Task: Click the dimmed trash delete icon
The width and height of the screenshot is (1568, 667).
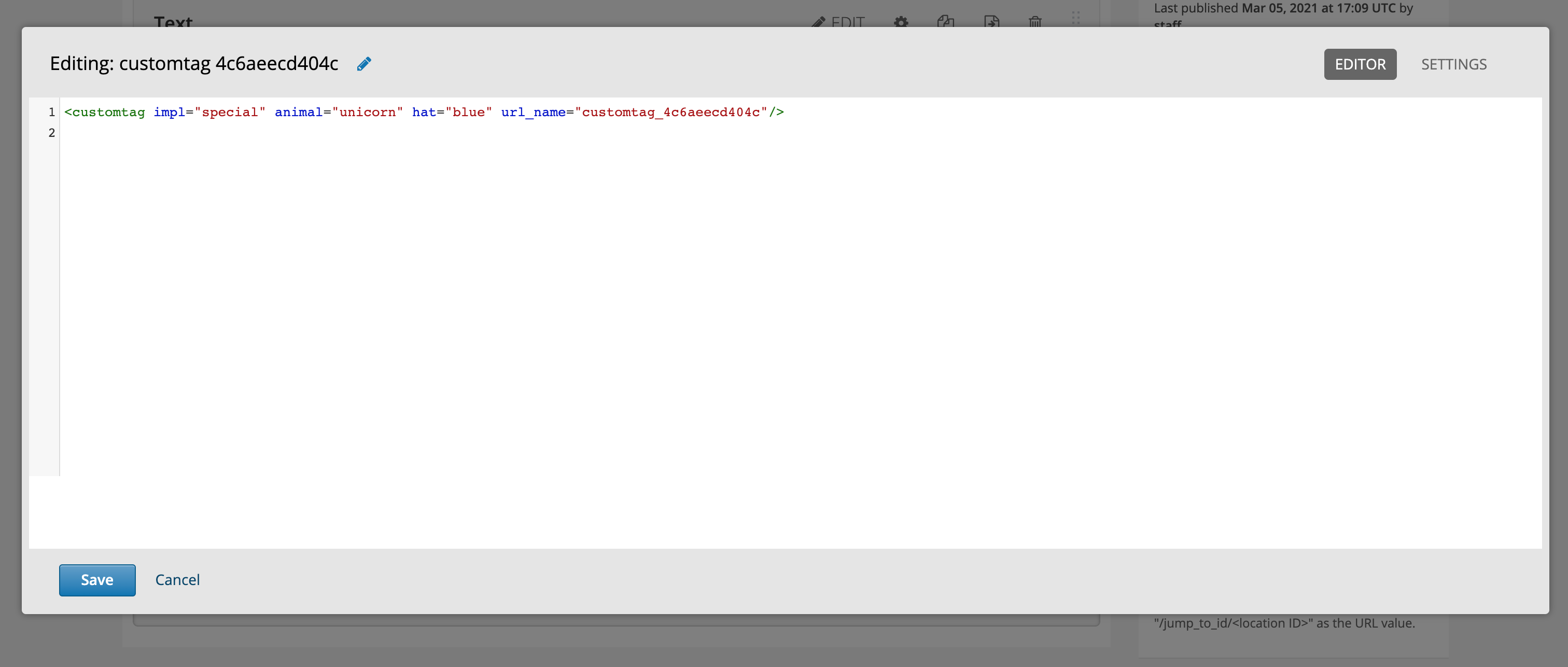Action: [1035, 22]
